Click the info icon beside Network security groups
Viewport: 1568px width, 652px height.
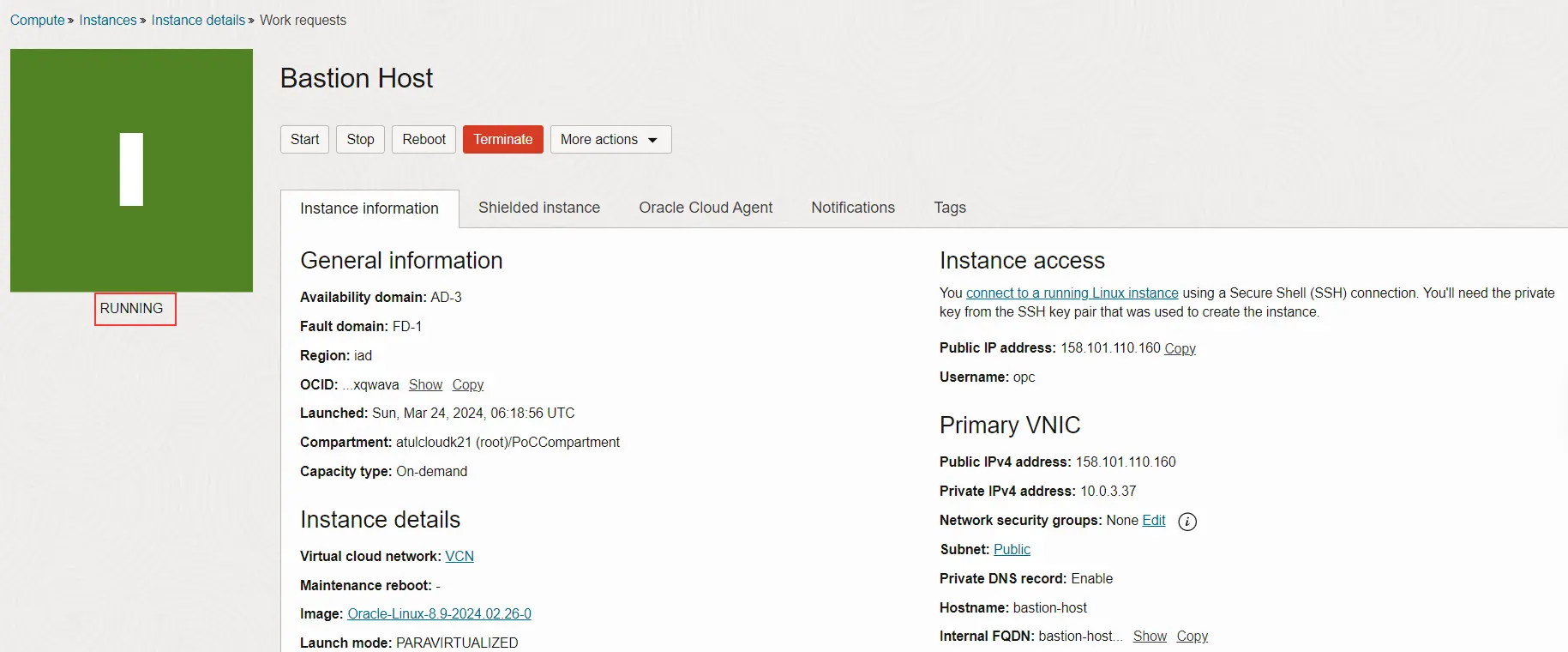coord(1187,522)
